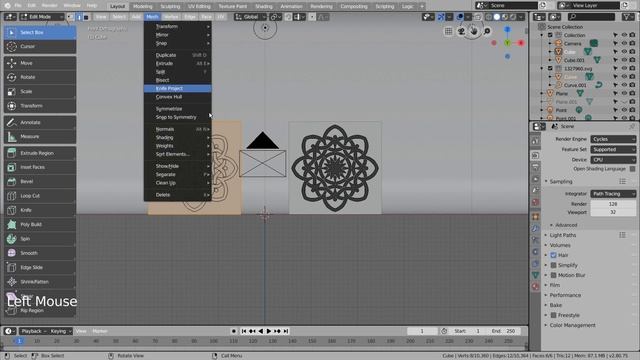Image resolution: width=640 pixels, height=360 pixels.
Task: Open the Keying menu in timeline
Action: pos(60,331)
